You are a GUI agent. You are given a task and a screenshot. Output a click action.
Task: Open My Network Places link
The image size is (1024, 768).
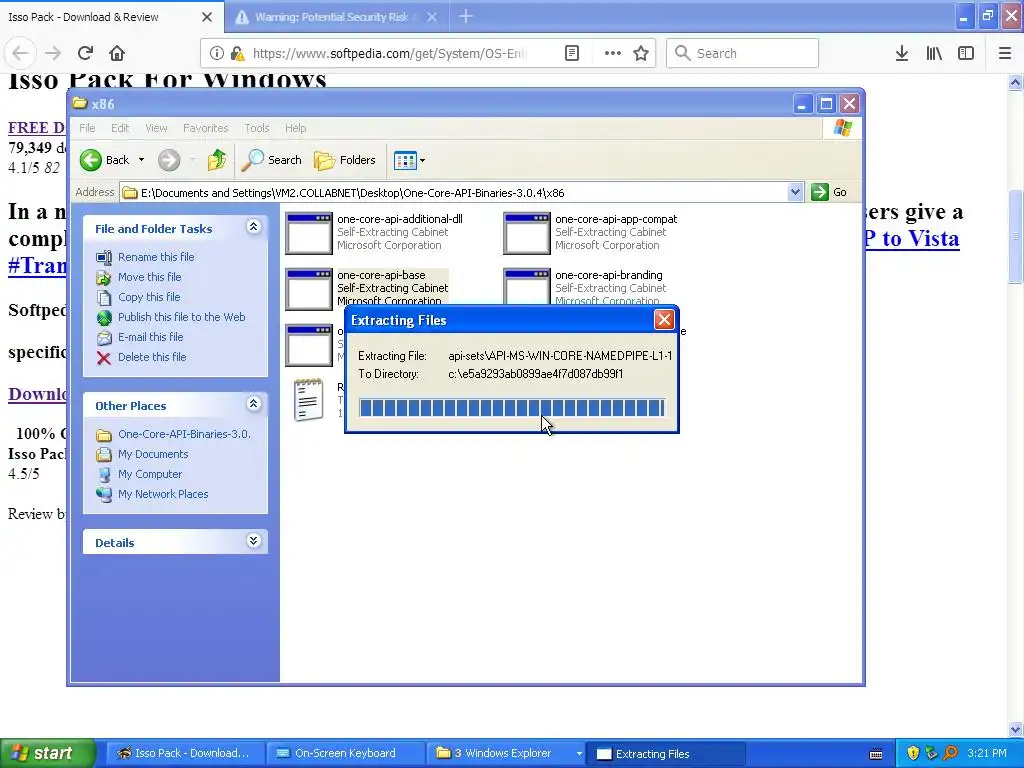[163, 494]
